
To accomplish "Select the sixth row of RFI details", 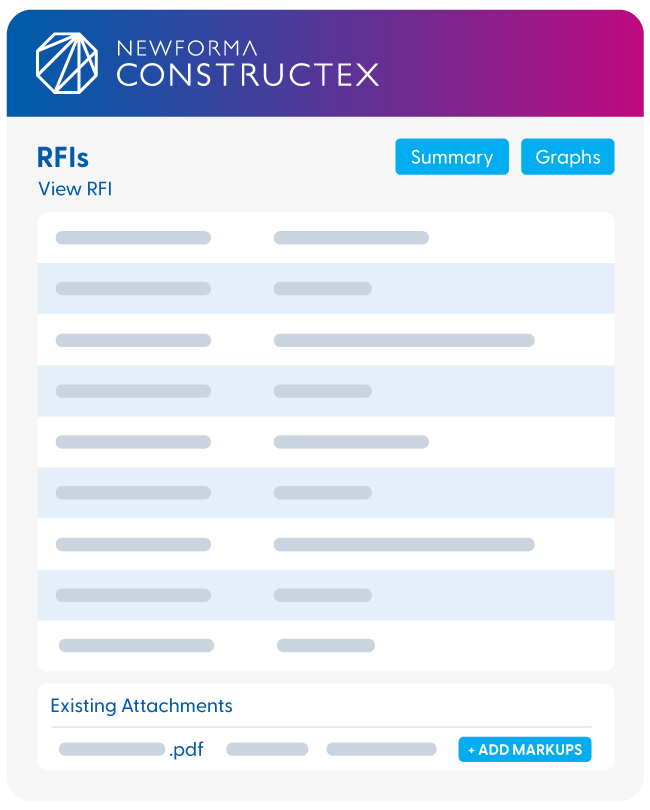I will pyautogui.click(x=326, y=493).
